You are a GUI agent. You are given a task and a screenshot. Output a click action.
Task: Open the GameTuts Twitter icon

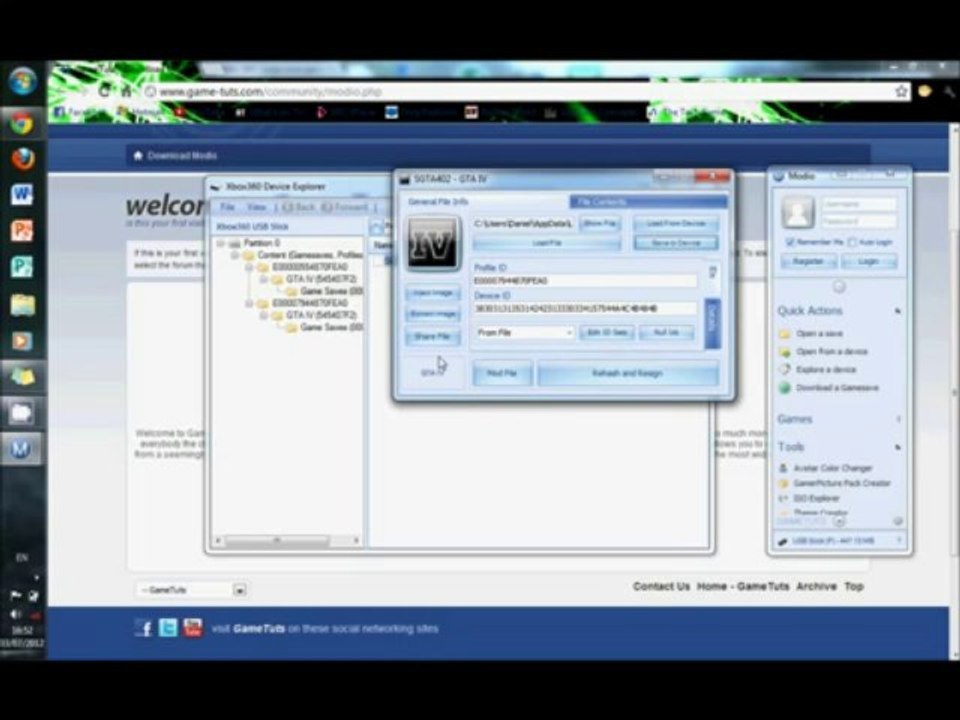168,628
